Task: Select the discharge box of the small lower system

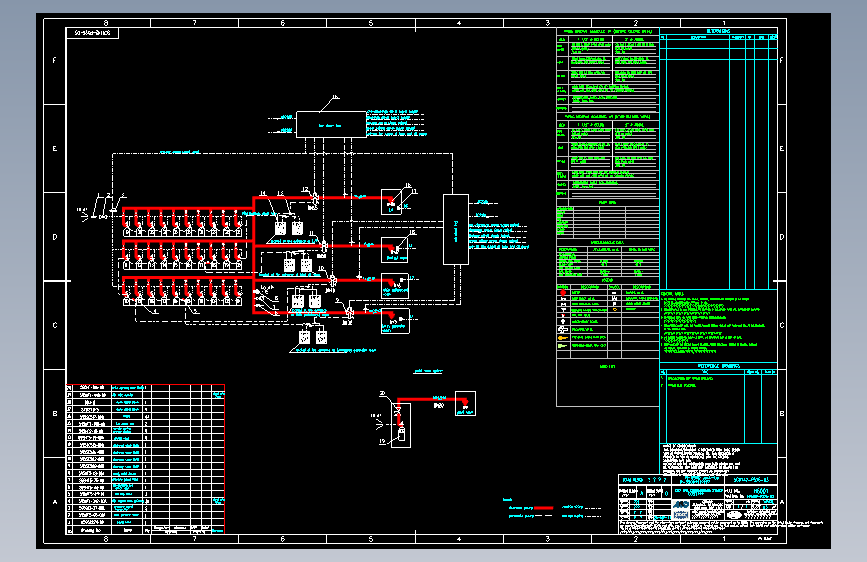Action: [465, 403]
